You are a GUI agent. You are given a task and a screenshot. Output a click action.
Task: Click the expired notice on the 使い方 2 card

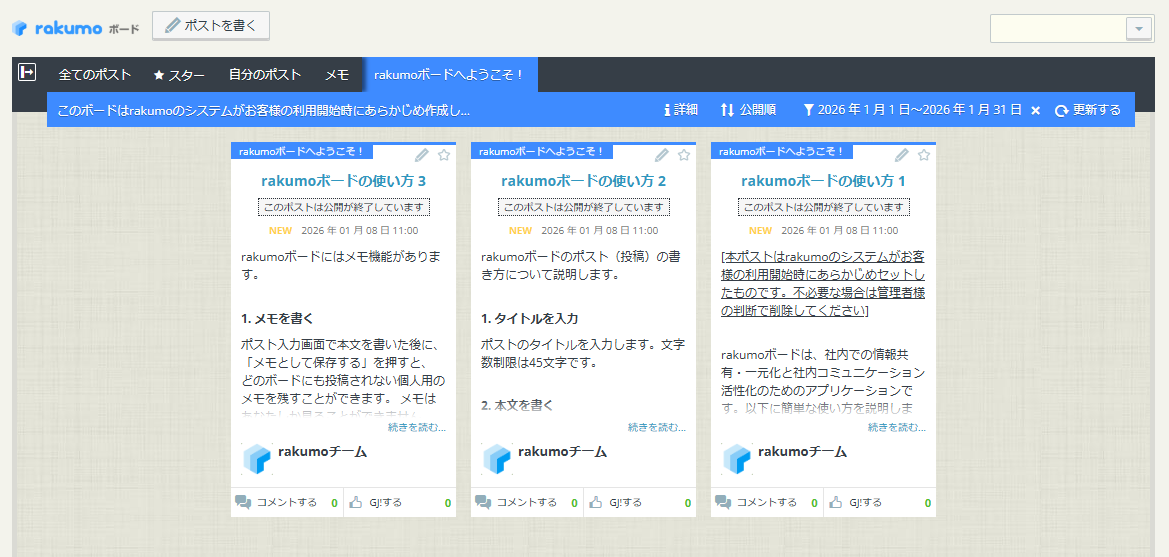584,207
